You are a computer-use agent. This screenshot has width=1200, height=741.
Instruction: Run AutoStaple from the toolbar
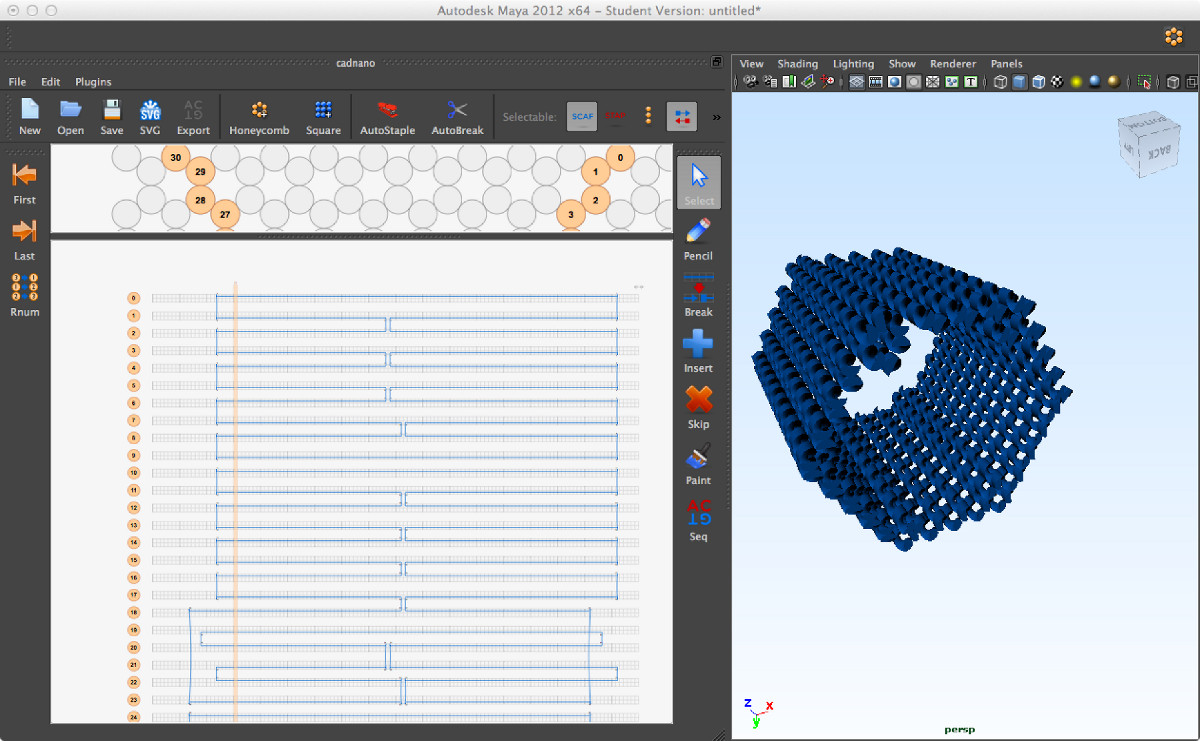[x=387, y=111]
